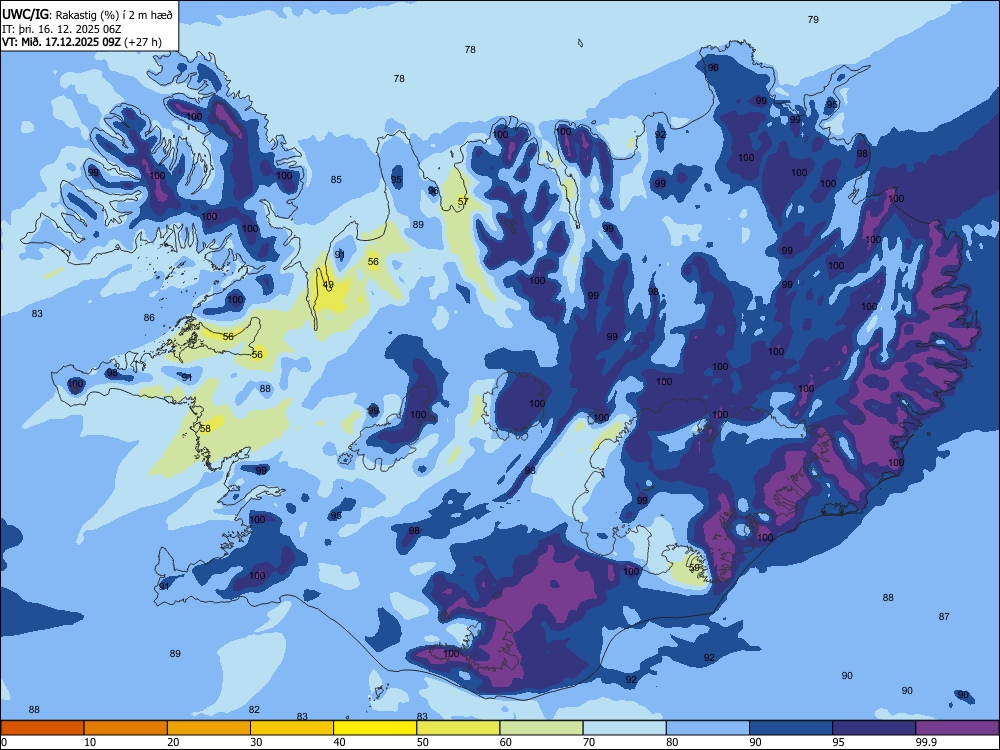The image size is (1000, 750).
Task: Click the humidity value 79 in the sea
Action: click(813, 19)
